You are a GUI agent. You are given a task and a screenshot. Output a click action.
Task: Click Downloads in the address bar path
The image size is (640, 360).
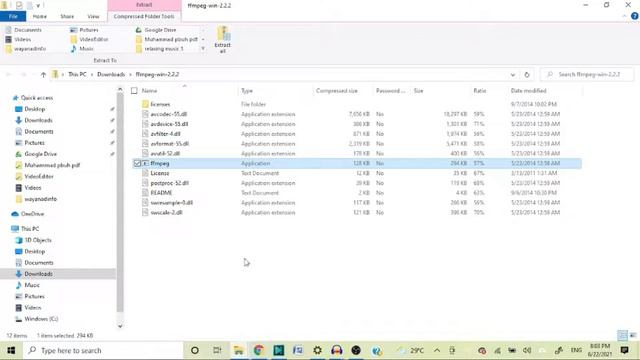(x=111, y=74)
